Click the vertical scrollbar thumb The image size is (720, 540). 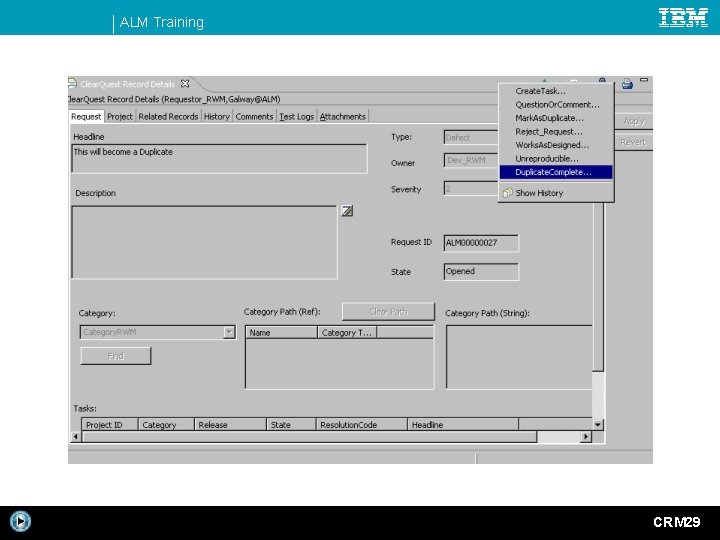[x=598, y=286]
